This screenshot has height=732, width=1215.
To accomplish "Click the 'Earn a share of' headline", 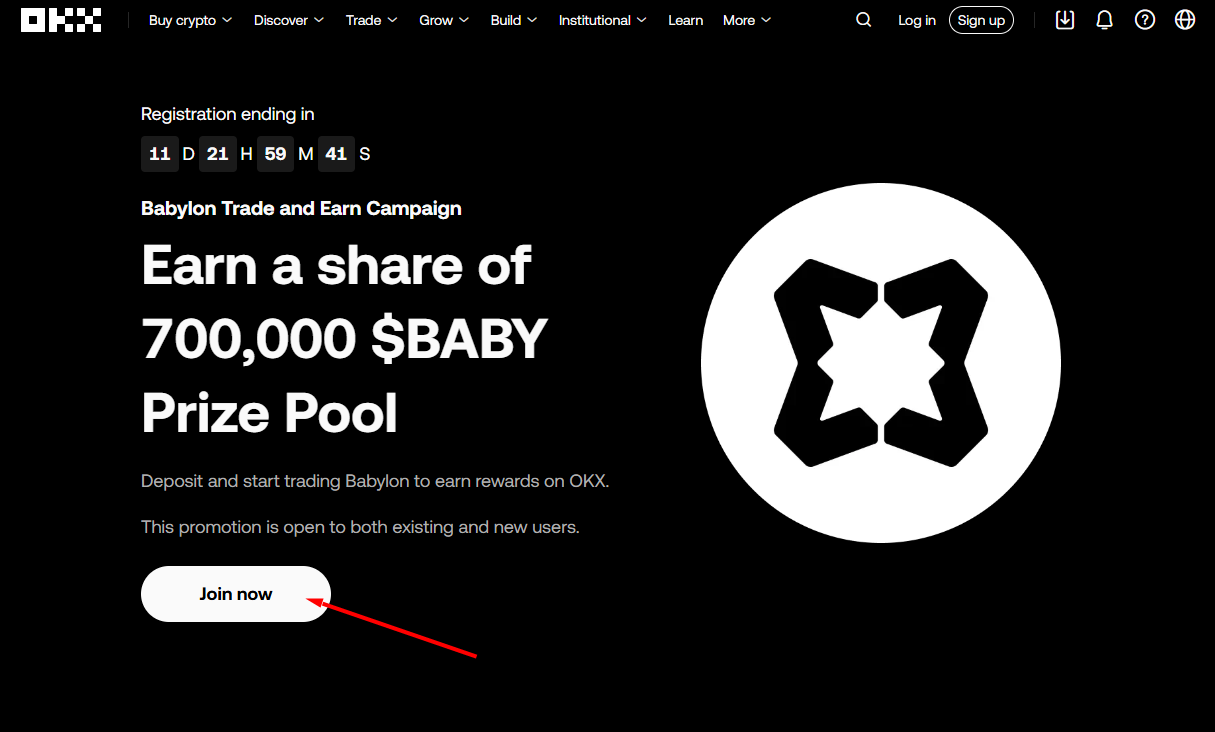I will click(x=336, y=265).
